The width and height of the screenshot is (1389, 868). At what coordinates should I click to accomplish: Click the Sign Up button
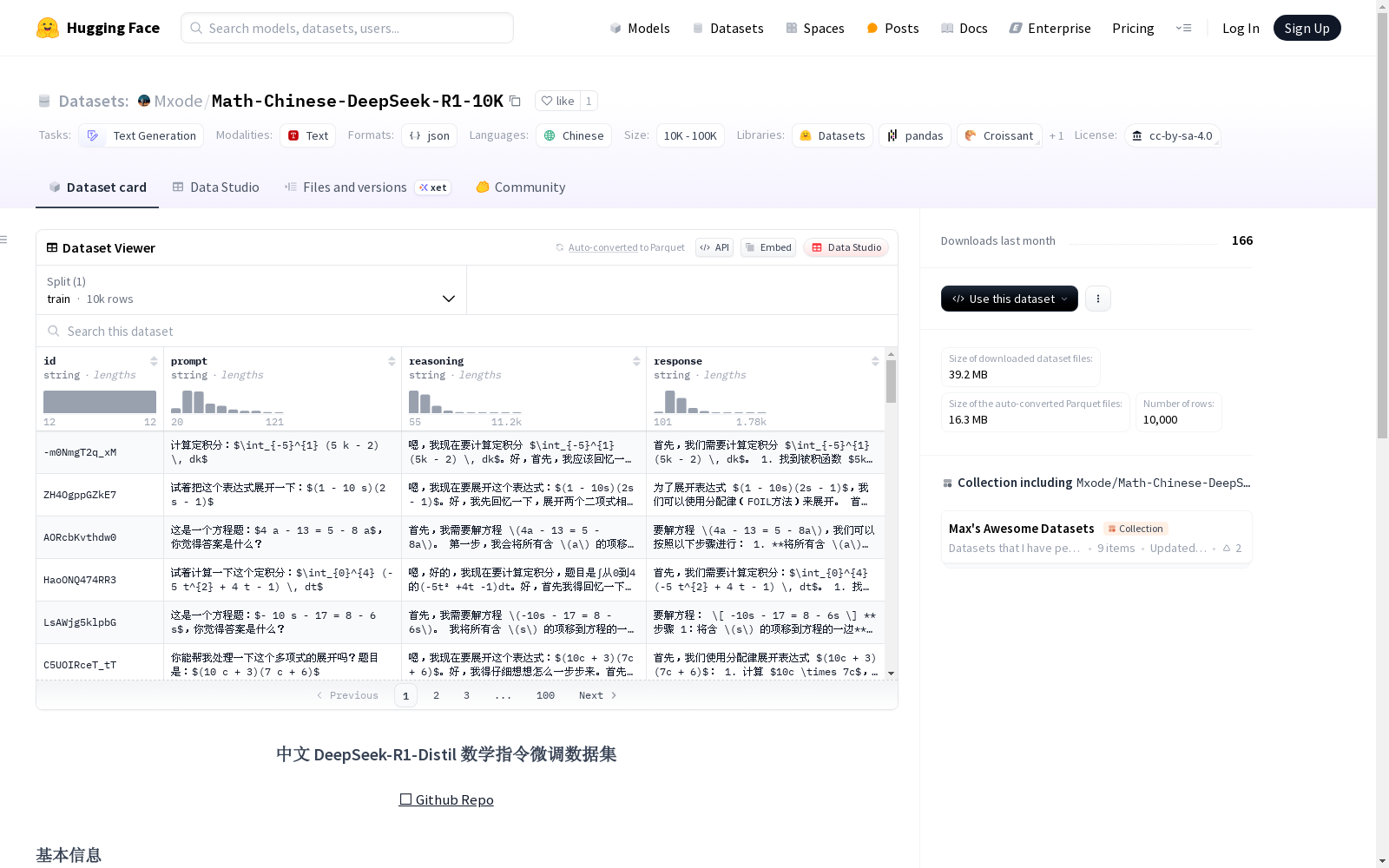1307,28
